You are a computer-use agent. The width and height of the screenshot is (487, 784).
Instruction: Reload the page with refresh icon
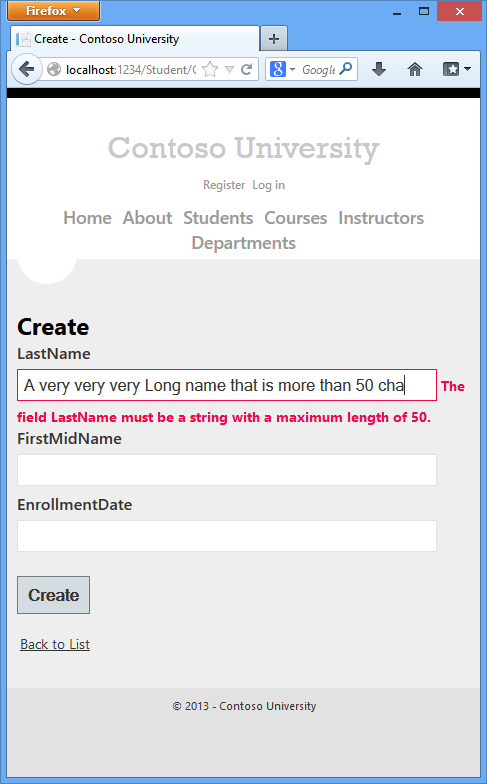(x=246, y=70)
